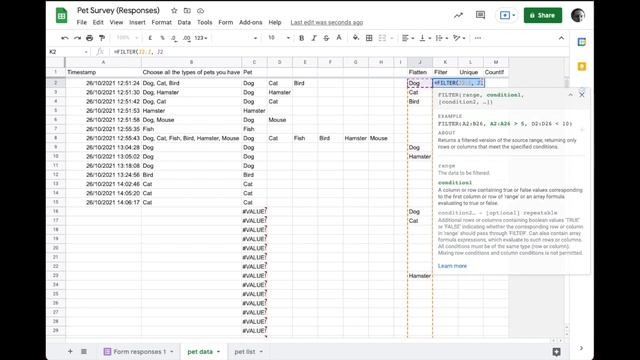640x360 pixels.
Task: Open the Google account avatar
Action: click(578, 16)
